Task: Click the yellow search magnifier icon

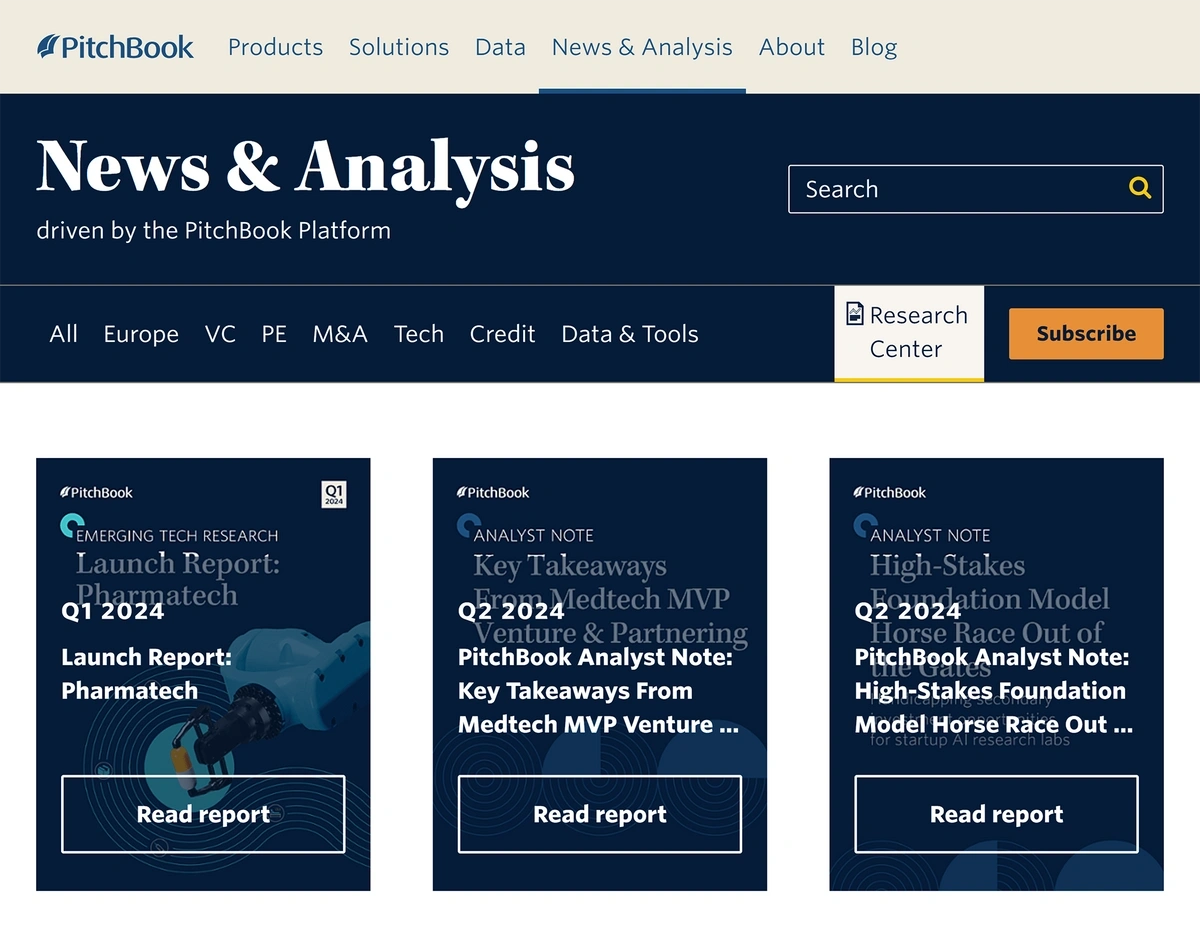Action: [x=1140, y=188]
